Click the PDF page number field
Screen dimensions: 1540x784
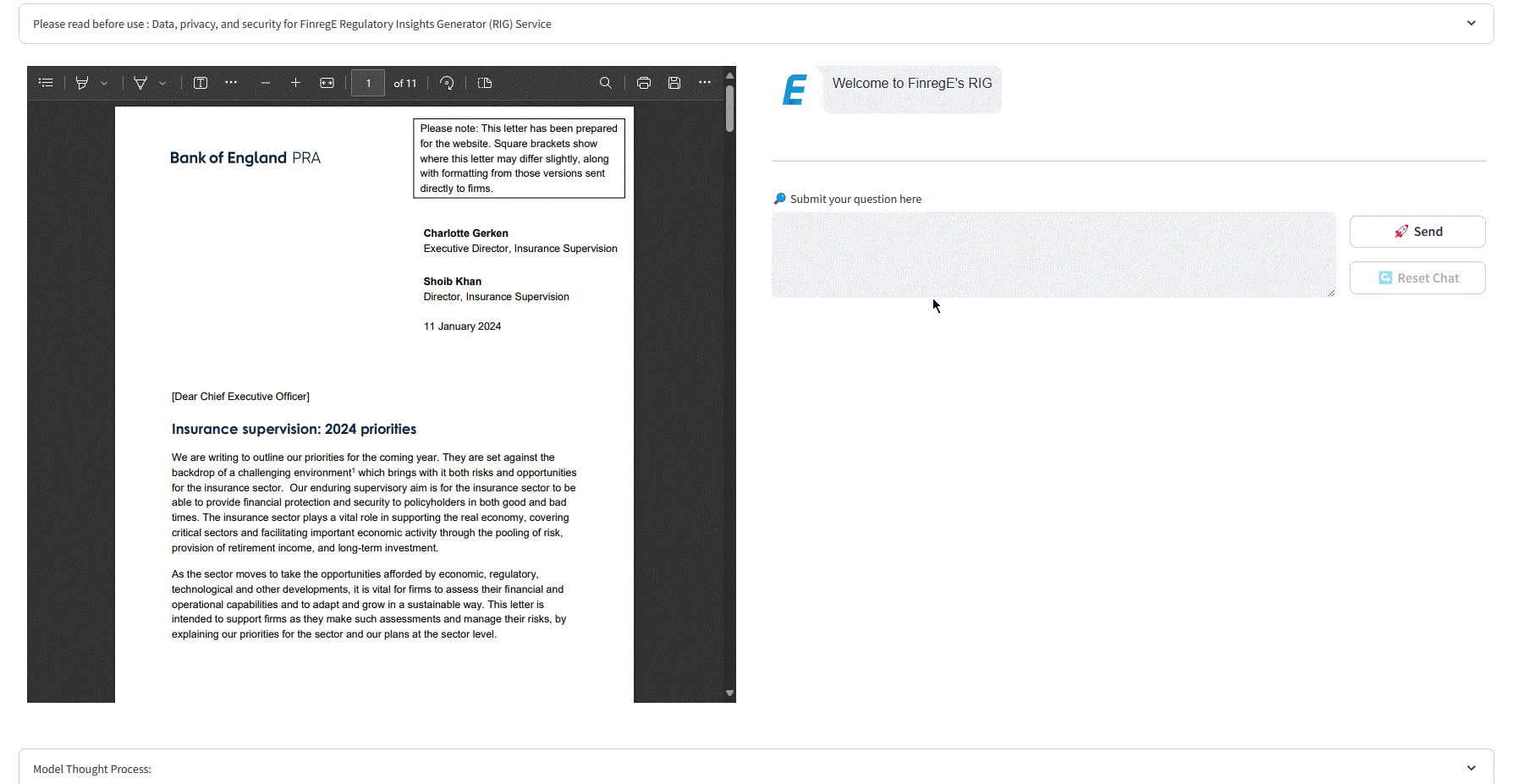coord(368,83)
